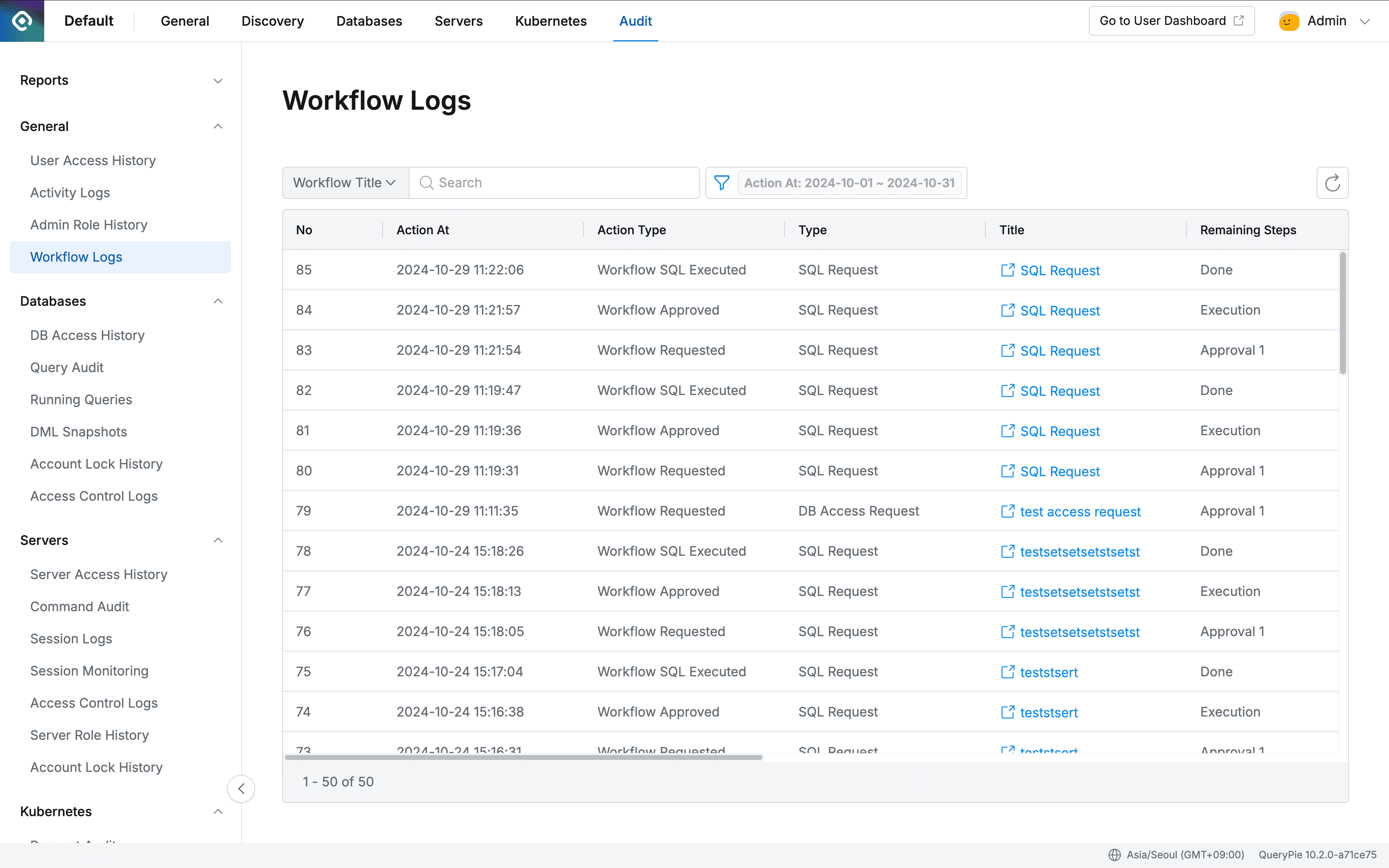Switch to the Kubernetes tab
The height and width of the screenshot is (868, 1389).
[551, 20]
